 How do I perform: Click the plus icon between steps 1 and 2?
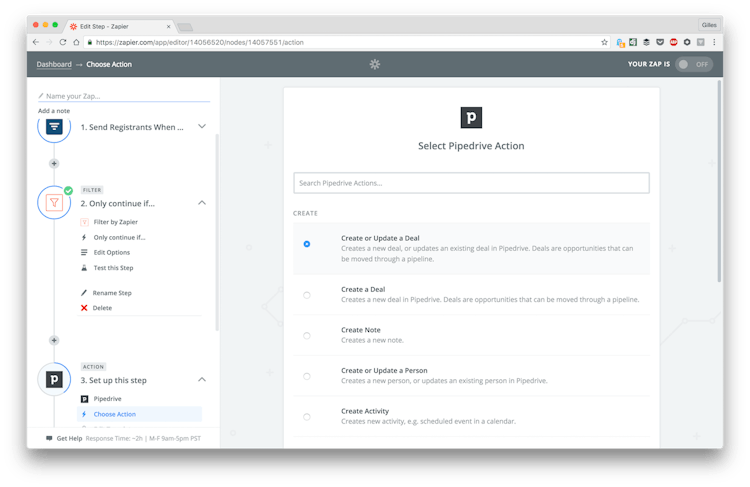(54, 163)
